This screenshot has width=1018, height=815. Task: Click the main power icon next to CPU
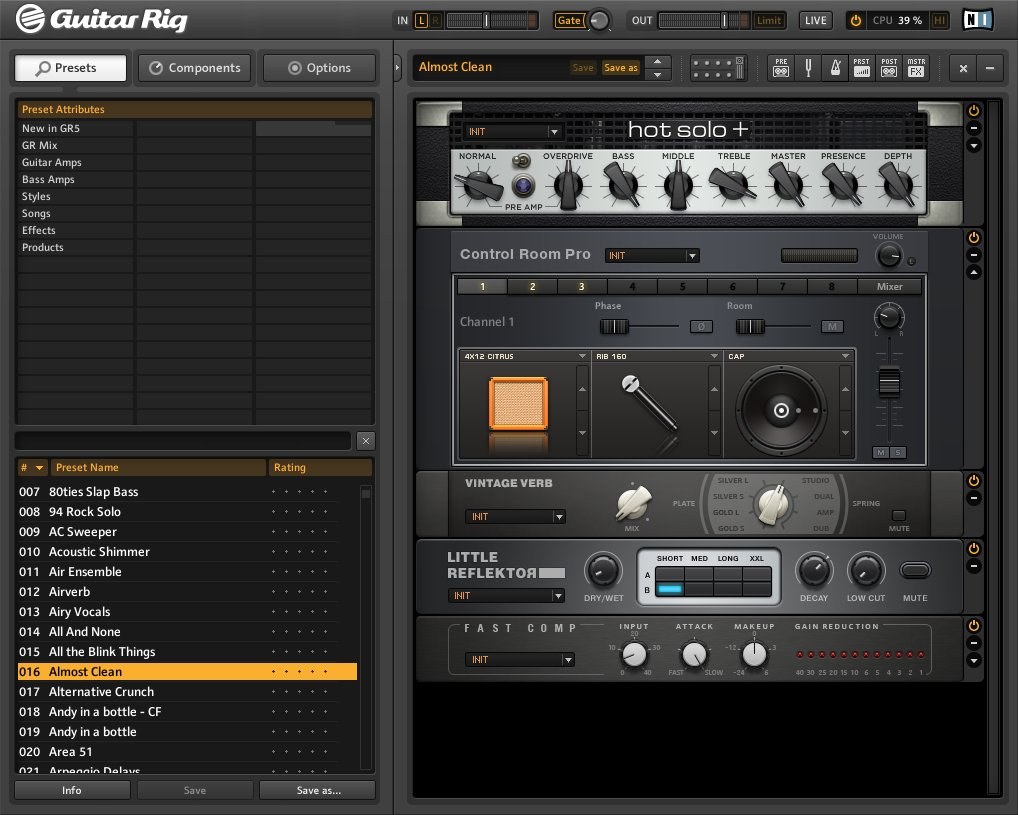click(856, 21)
